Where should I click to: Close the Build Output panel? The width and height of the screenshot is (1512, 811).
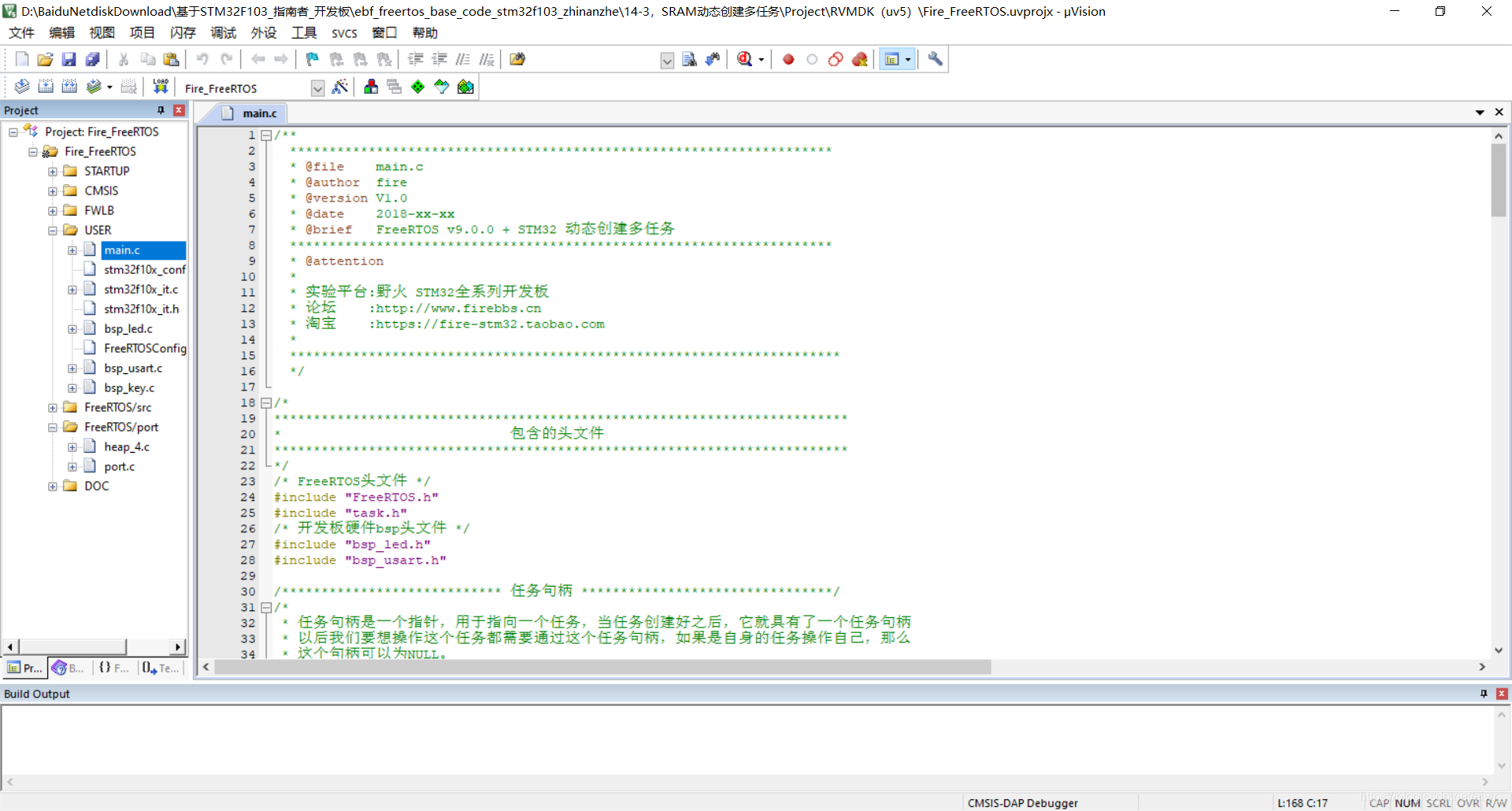pos(1502,694)
